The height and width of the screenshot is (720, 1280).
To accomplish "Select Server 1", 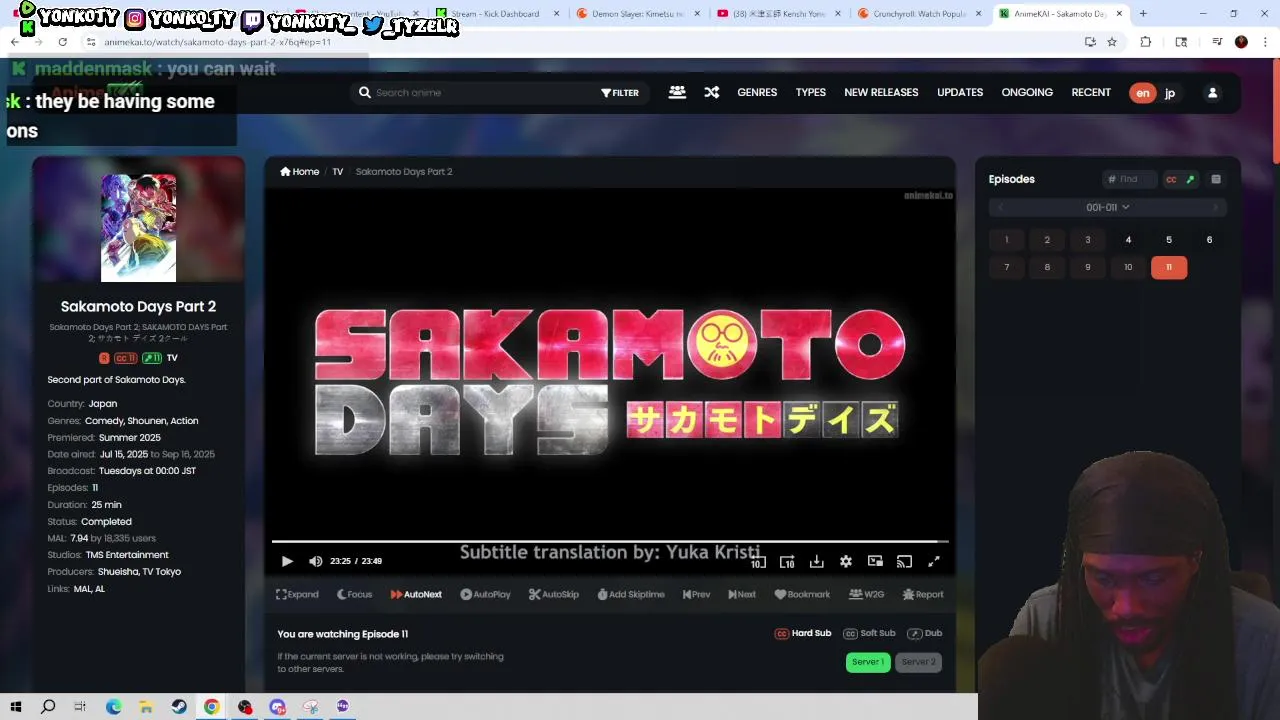I will coord(868,662).
